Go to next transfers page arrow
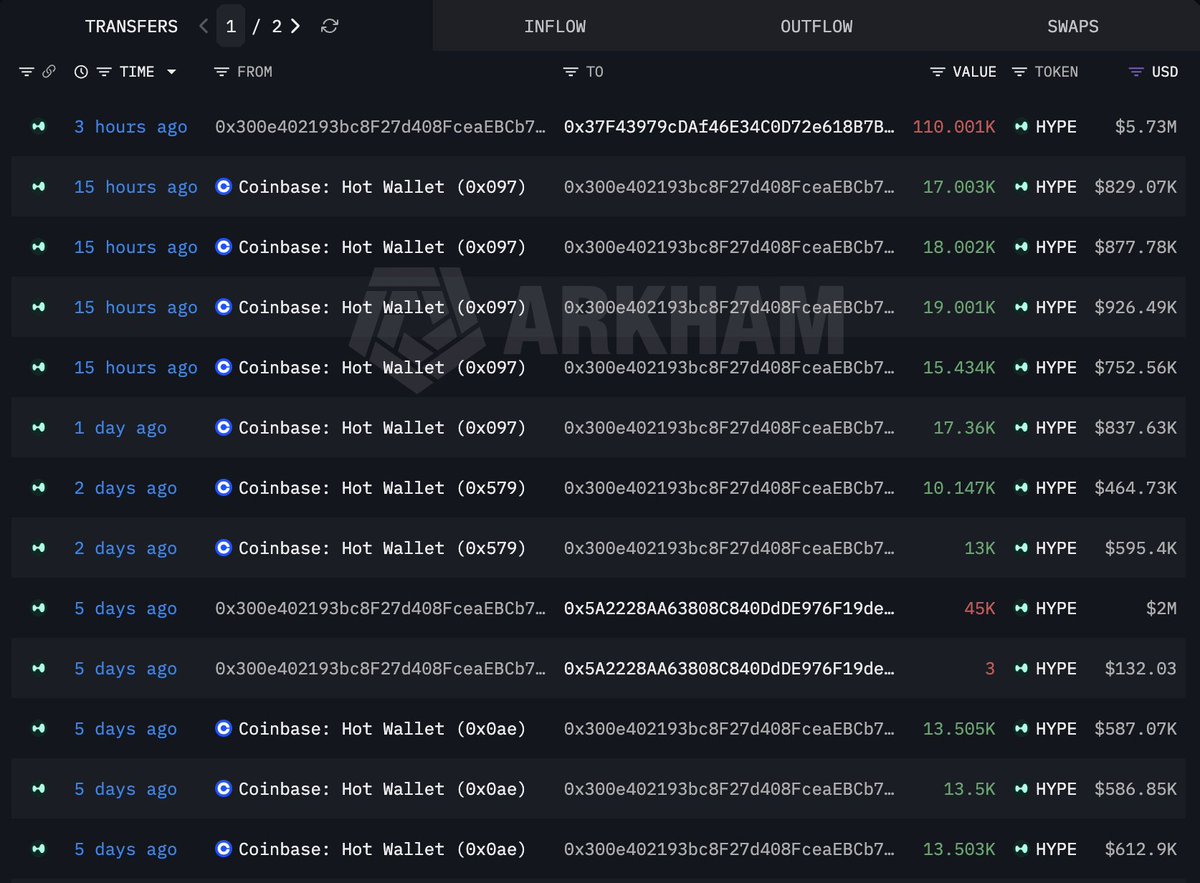This screenshot has width=1200, height=883. pos(295,26)
